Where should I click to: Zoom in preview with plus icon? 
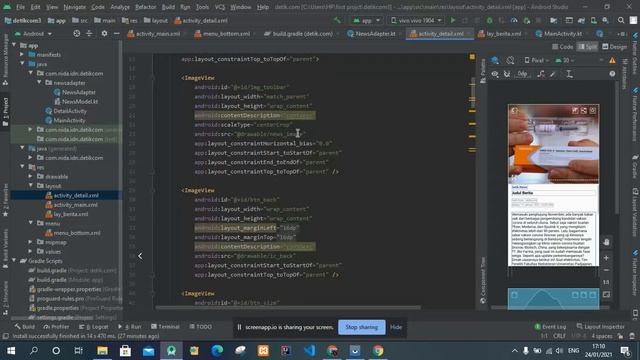[607, 258]
